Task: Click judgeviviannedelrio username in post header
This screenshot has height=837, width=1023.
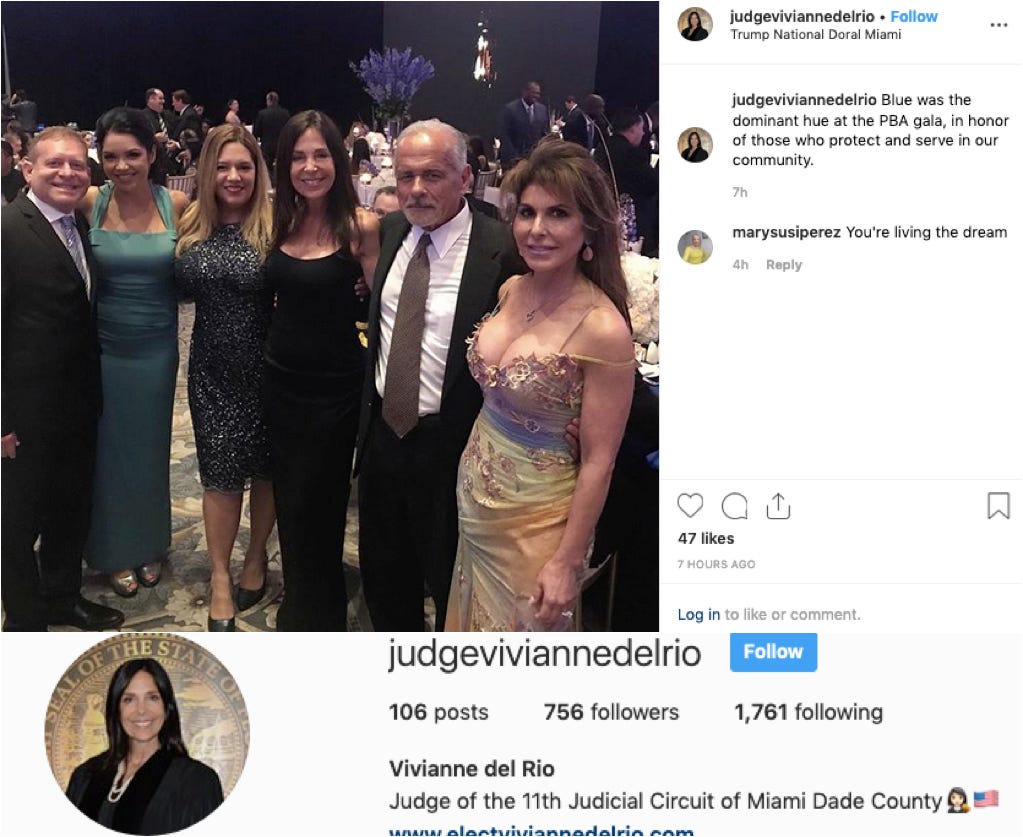Action: tap(802, 16)
